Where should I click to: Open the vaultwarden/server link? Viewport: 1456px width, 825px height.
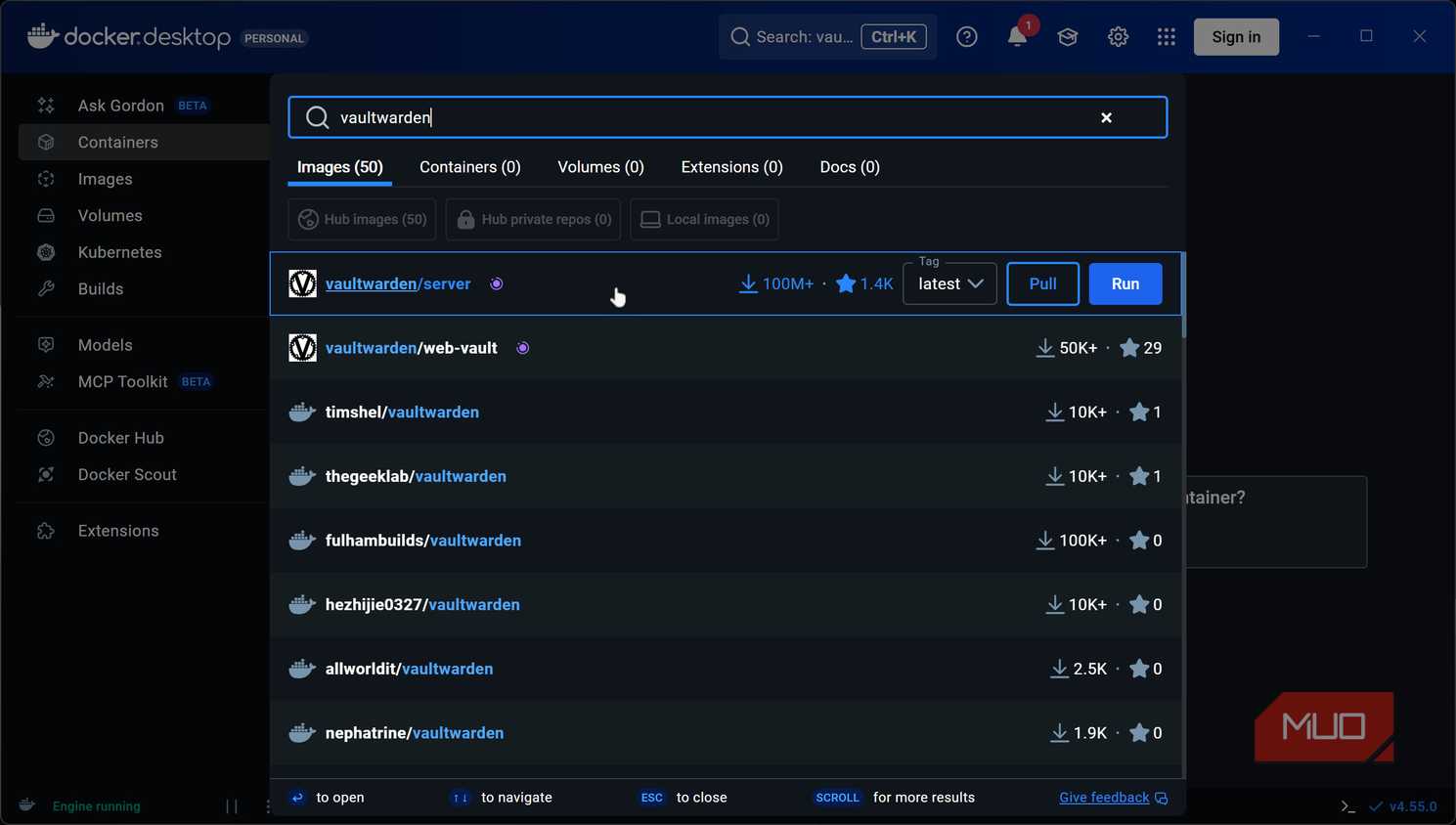[x=398, y=283]
